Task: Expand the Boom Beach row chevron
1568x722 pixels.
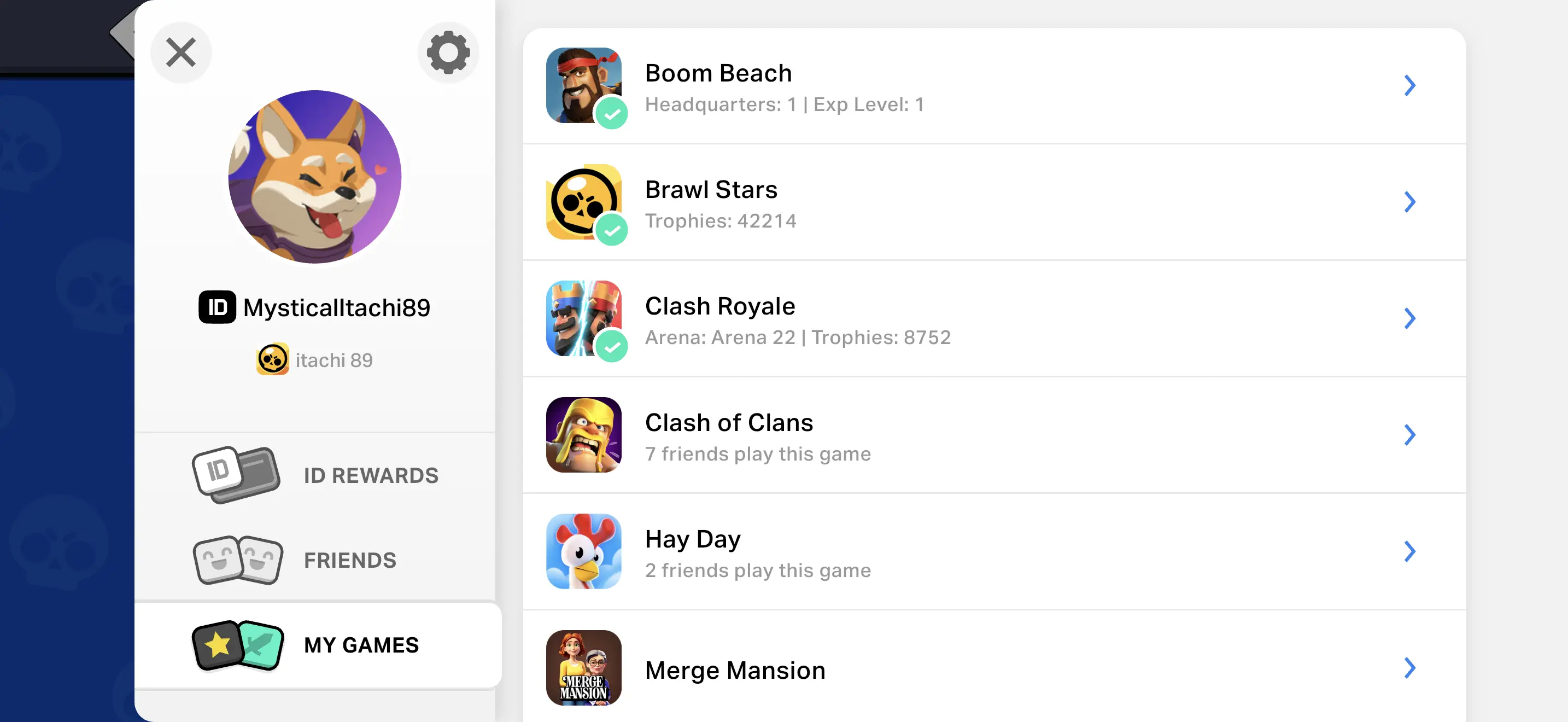Action: click(1409, 85)
